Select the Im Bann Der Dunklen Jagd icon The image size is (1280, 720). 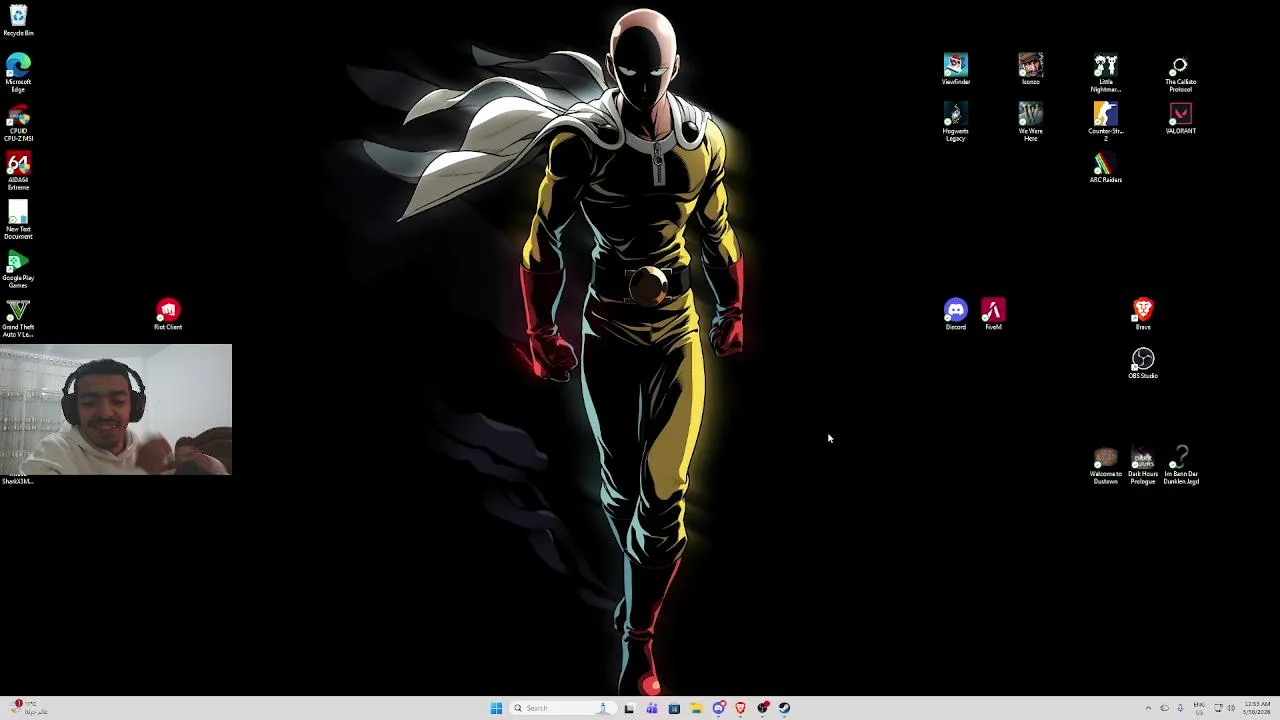click(x=1181, y=467)
